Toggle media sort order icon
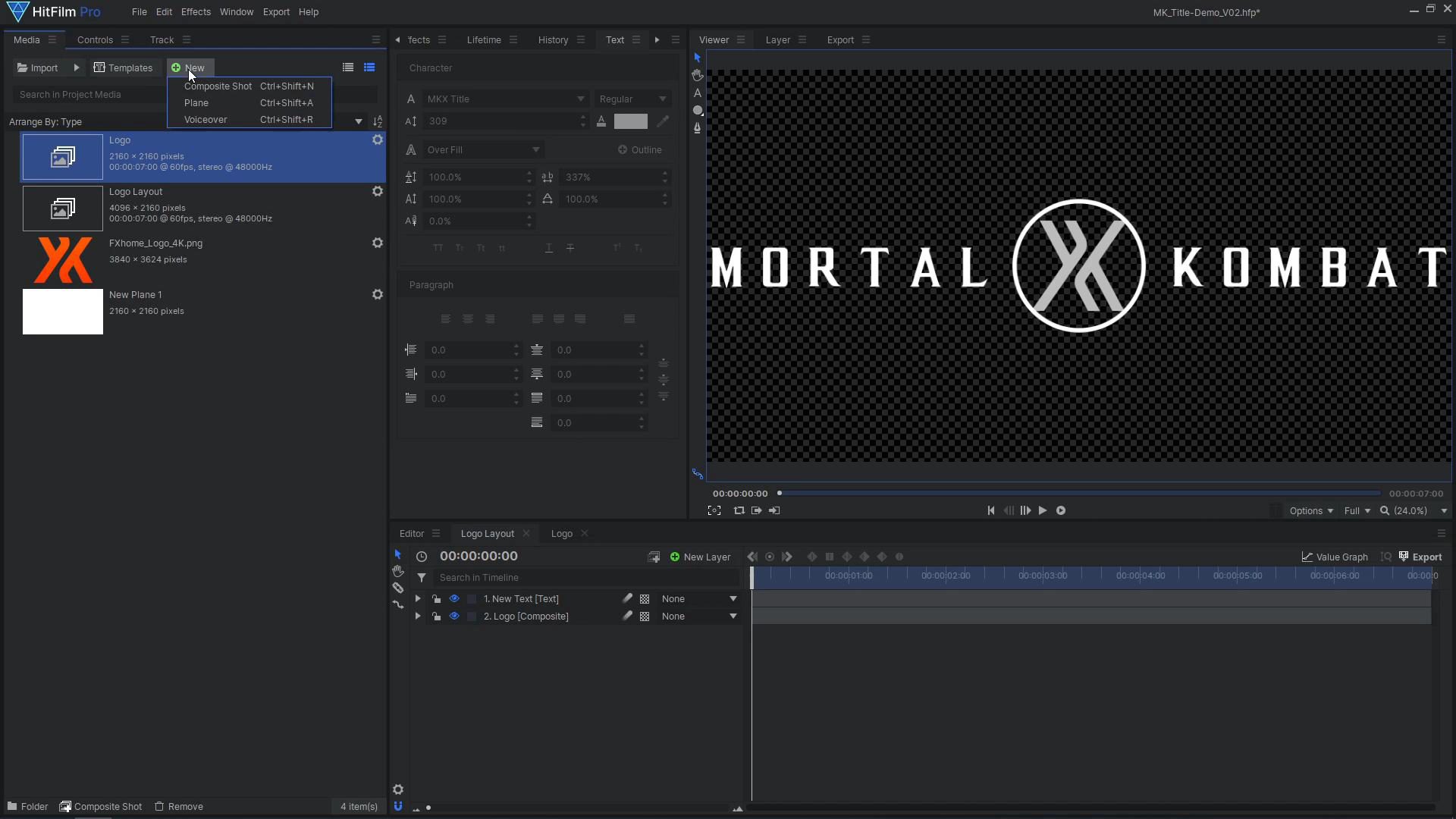Screen dimensions: 1456x819 (x=378, y=121)
